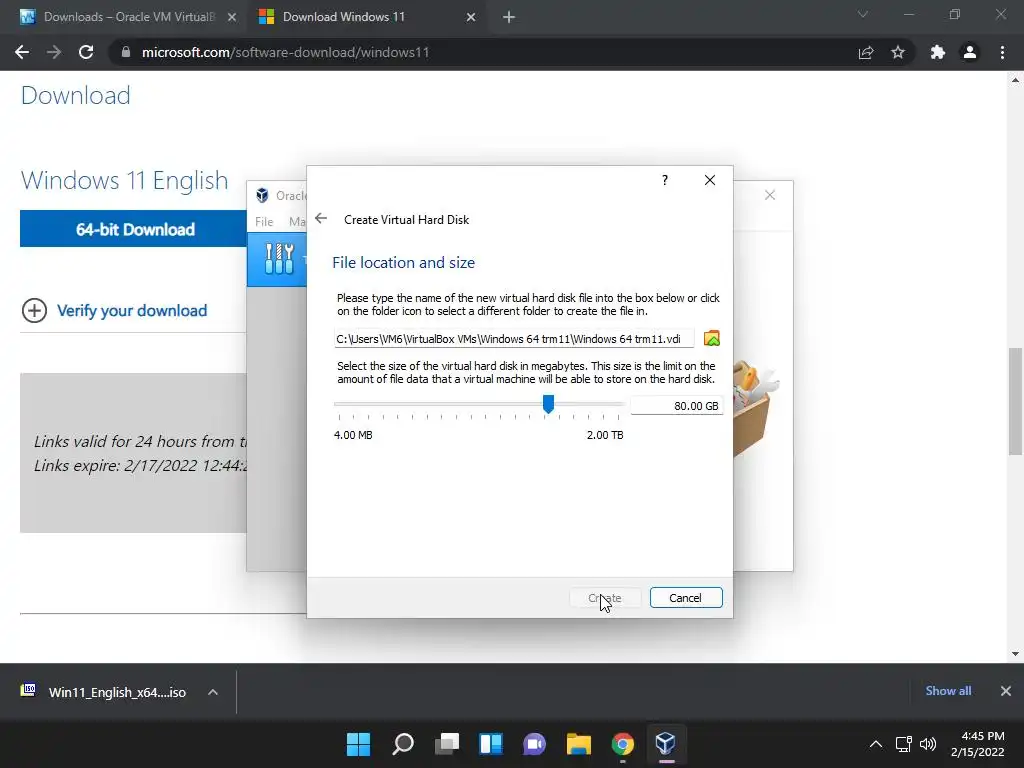The height and width of the screenshot is (768, 1024).
Task: Switch to VirtualBox on the taskbar
Action: pos(665,743)
